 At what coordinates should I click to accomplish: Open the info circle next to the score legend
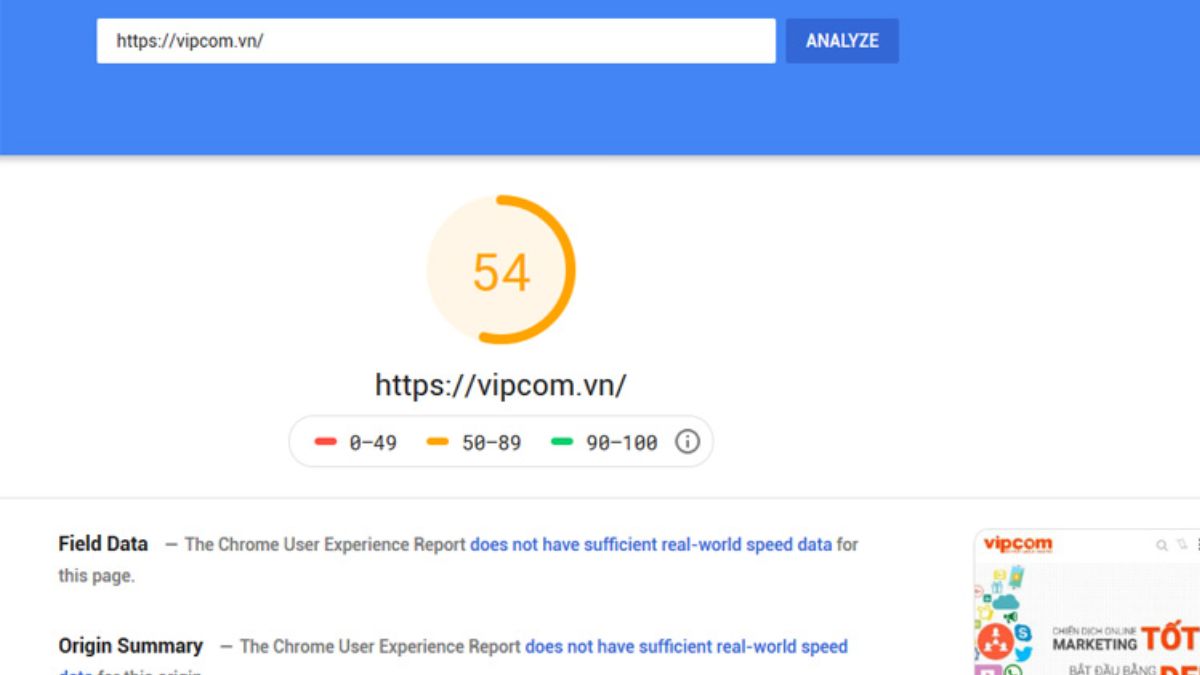686,441
